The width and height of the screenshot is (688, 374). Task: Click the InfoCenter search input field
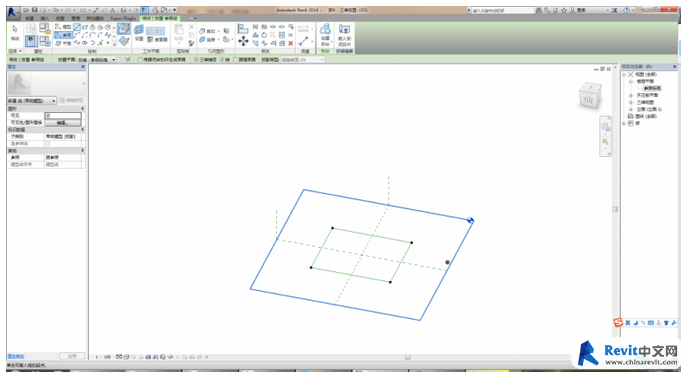[502, 10]
